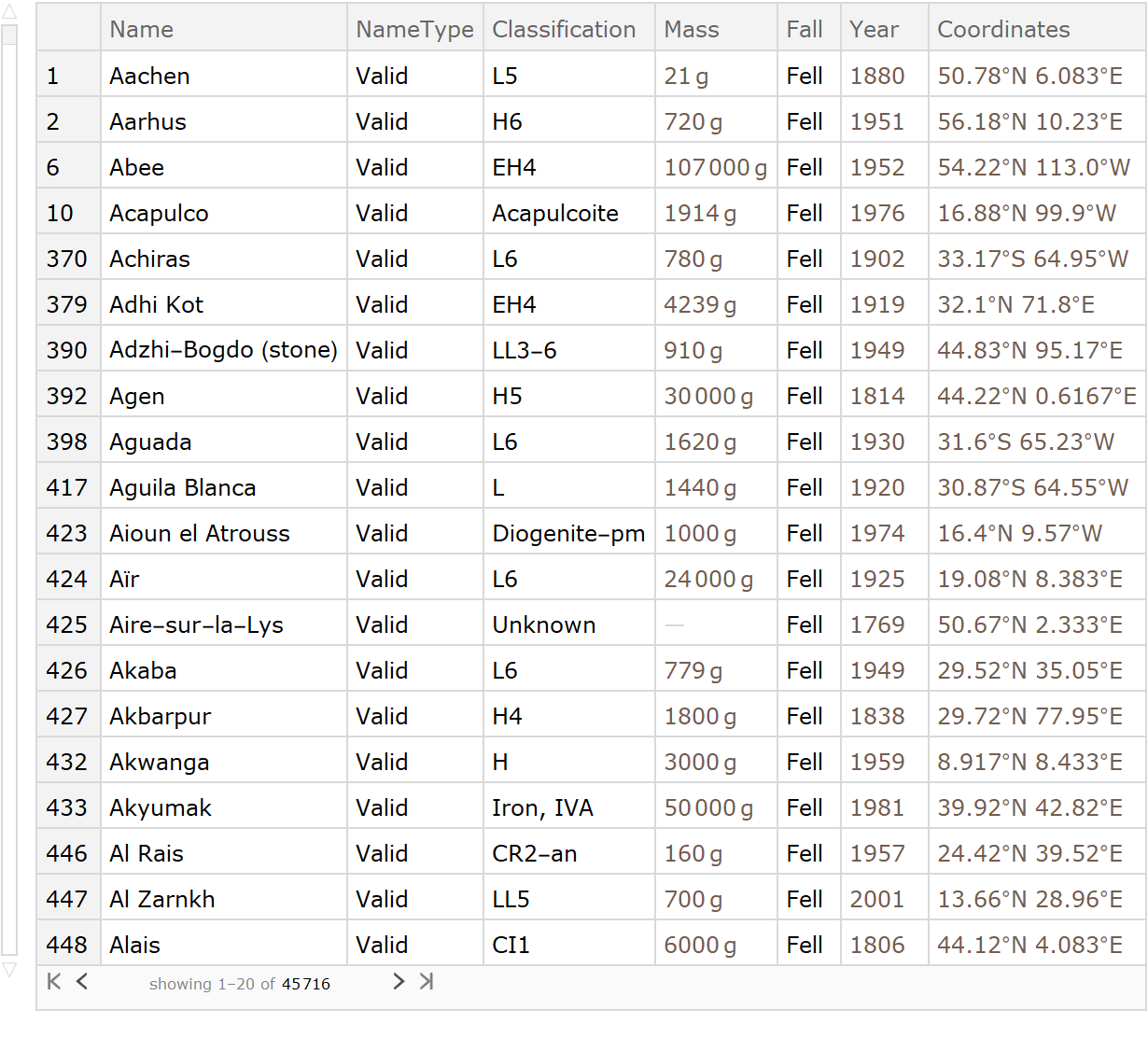Click the empty mass cell for Aire-sur-la-Lys
Image resolution: width=1148 pixels, height=1038 pixels.
675,624
